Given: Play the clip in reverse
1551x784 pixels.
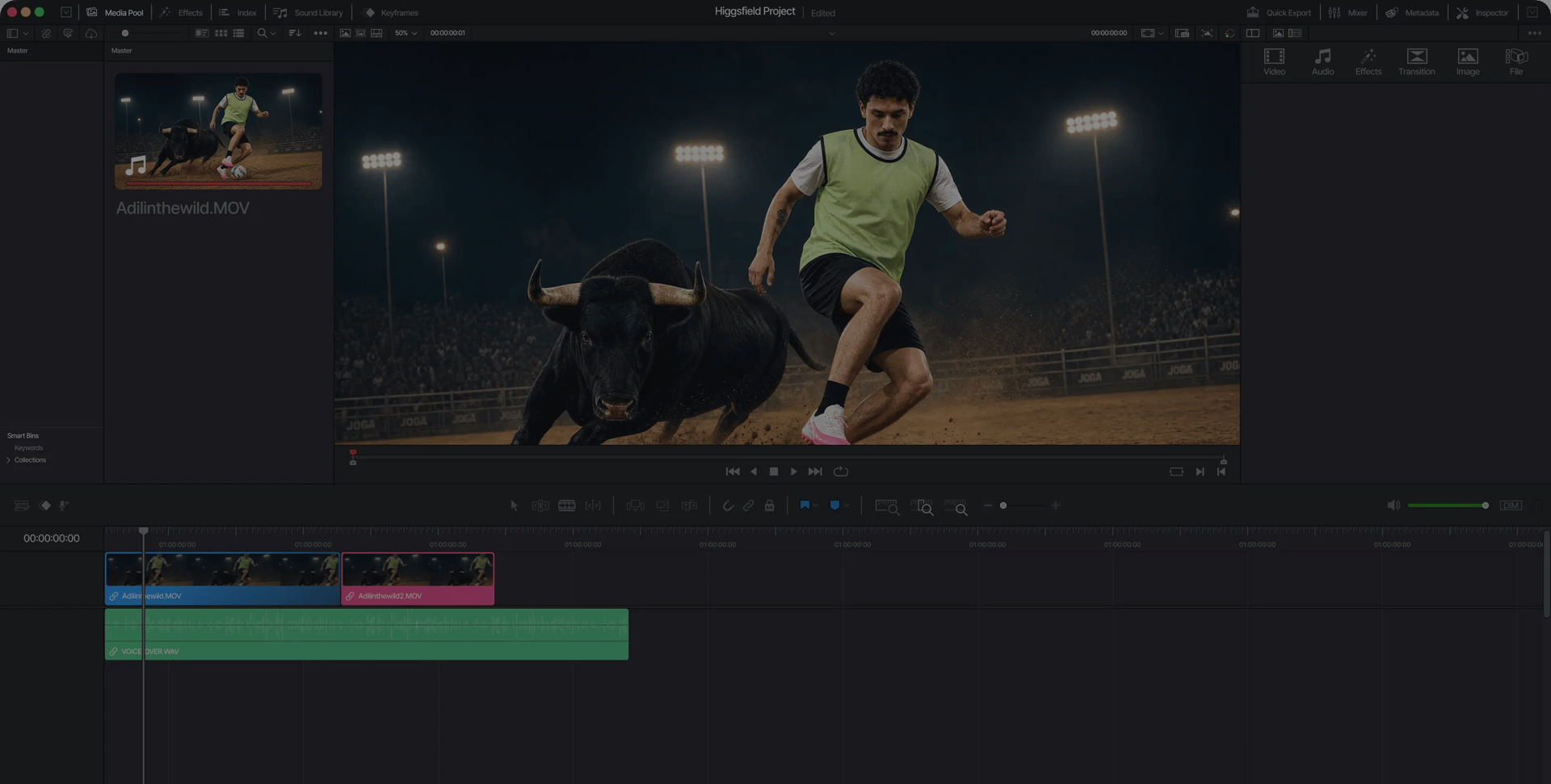Looking at the screenshot, I should point(754,472).
